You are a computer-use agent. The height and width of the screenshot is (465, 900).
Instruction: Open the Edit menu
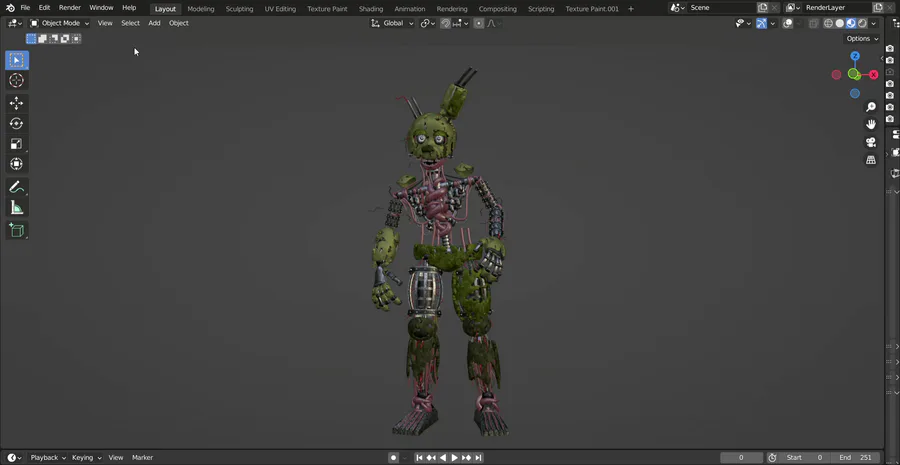coord(44,8)
